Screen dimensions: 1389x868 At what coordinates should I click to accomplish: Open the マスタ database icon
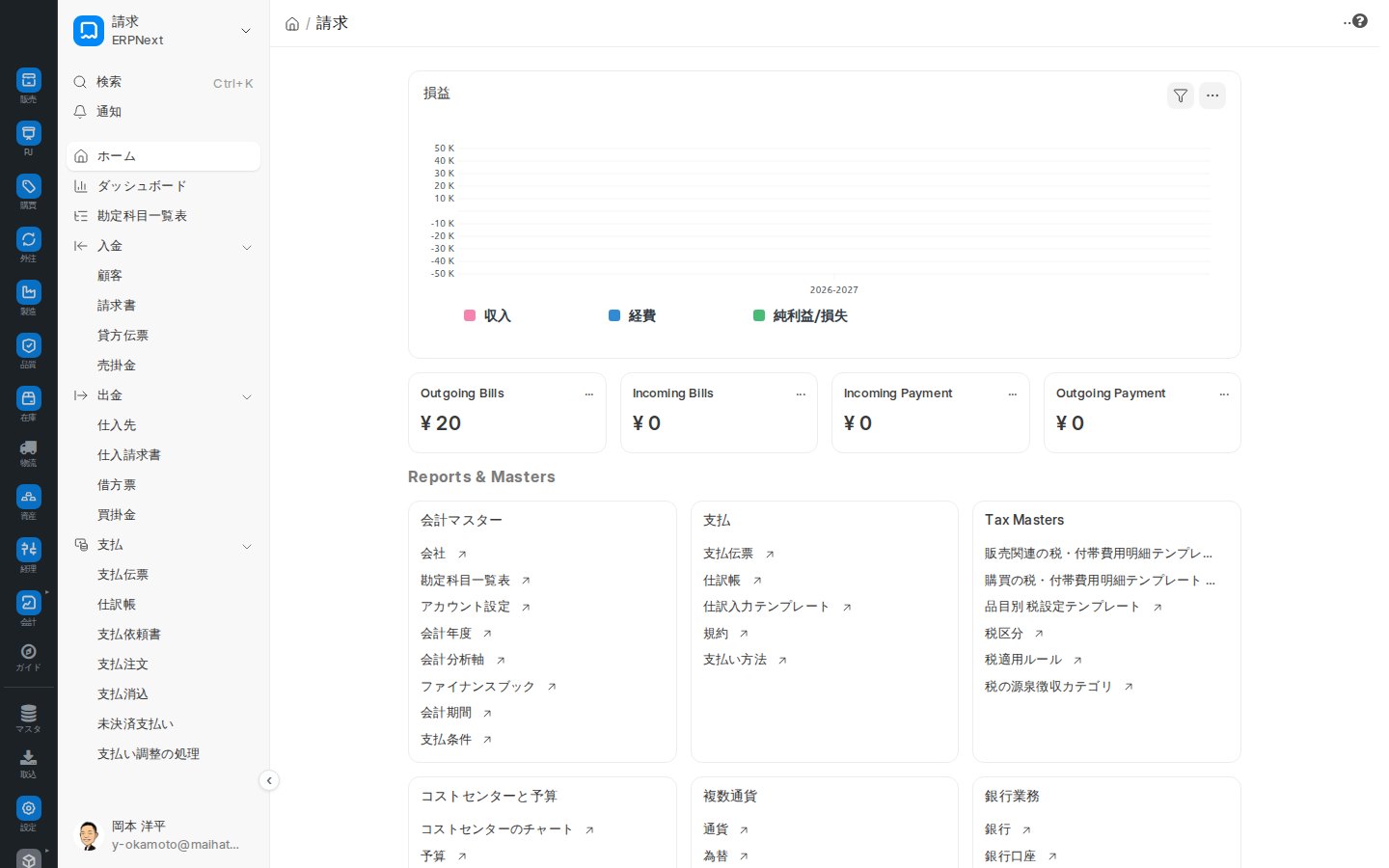[28, 714]
